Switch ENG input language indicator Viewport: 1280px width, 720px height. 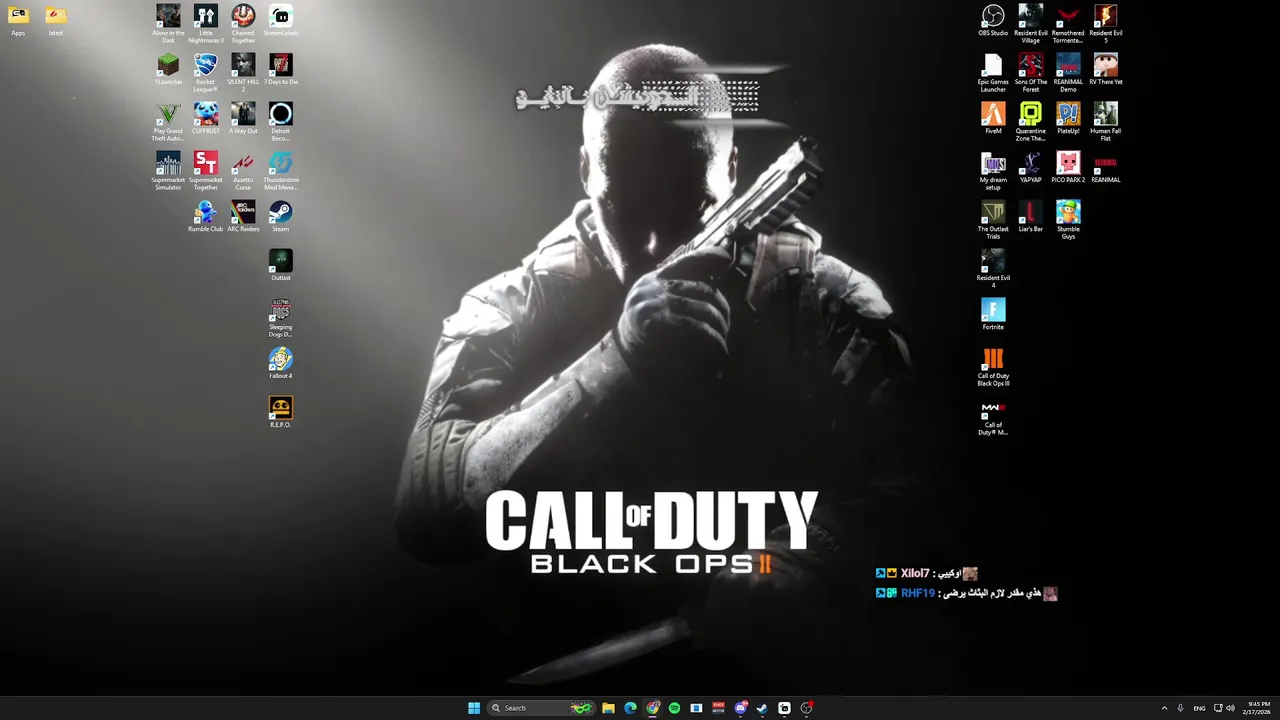point(1199,708)
